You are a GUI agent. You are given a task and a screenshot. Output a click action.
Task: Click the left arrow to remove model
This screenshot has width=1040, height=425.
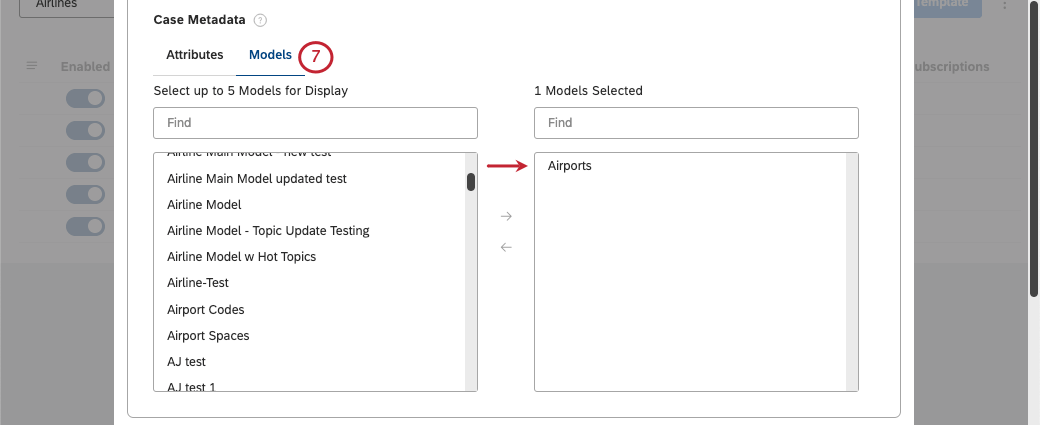tap(506, 247)
